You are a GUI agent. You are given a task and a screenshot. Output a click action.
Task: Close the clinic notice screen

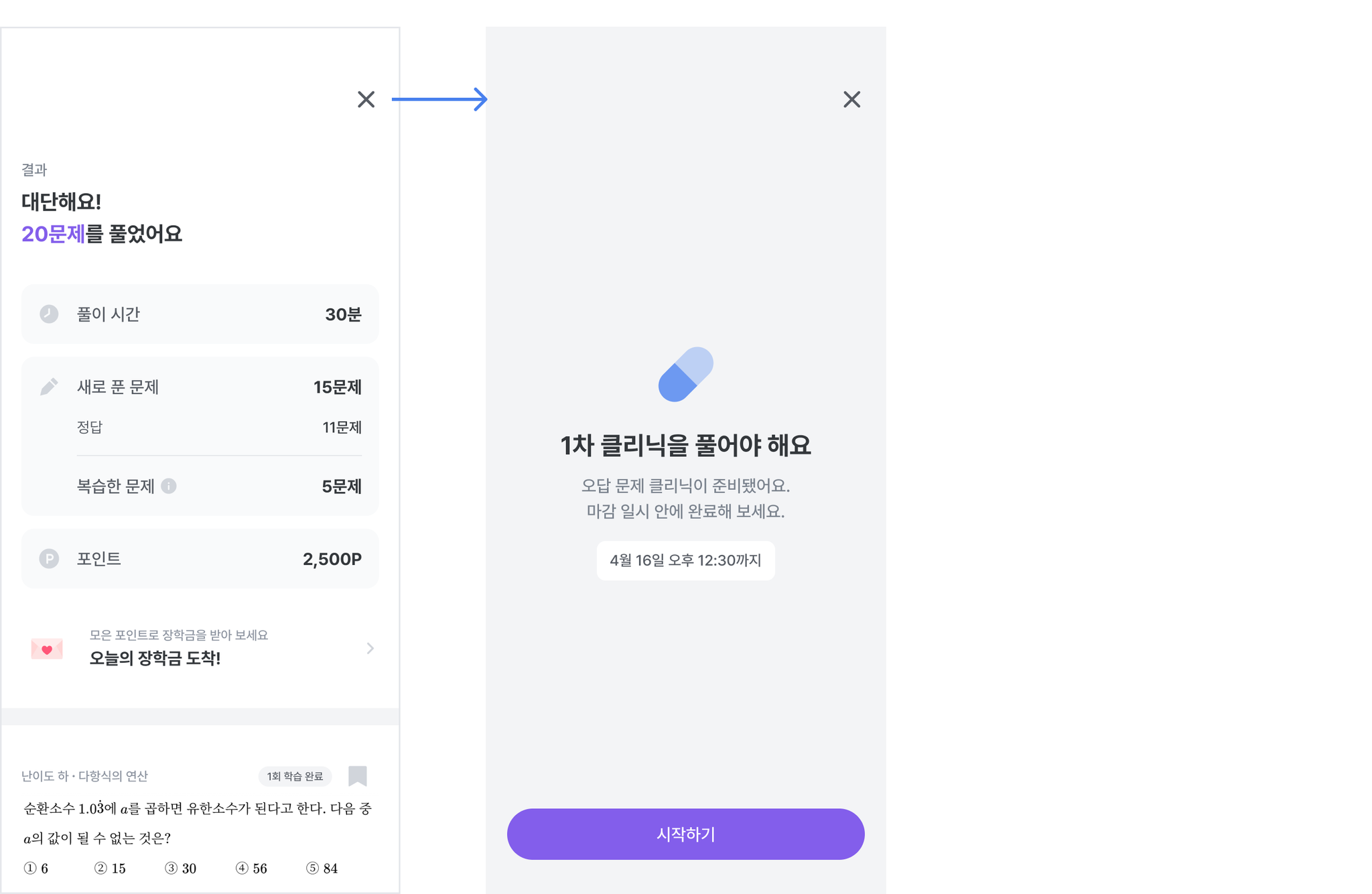[x=851, y=99]
